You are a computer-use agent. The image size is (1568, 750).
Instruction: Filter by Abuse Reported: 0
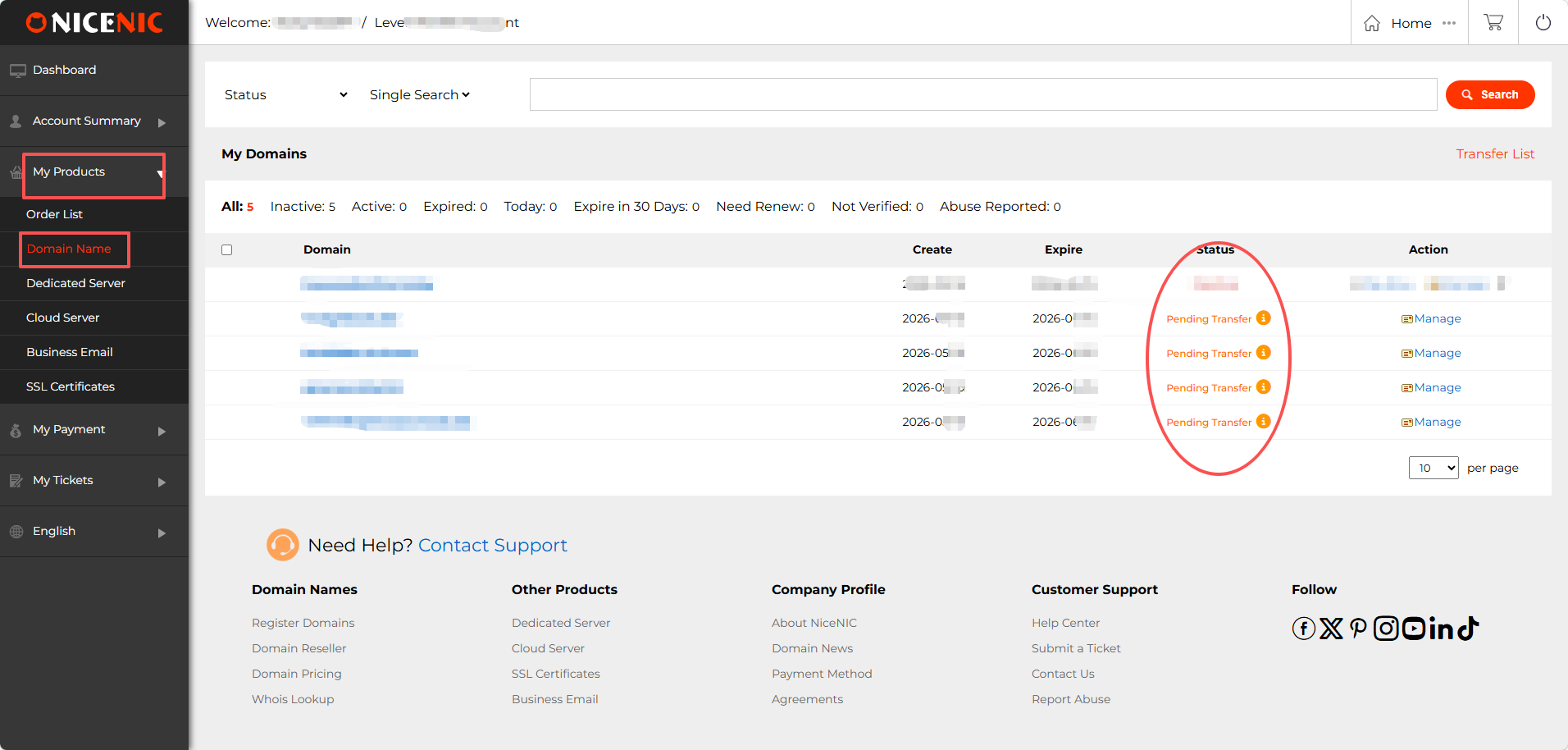(1001, 207)
